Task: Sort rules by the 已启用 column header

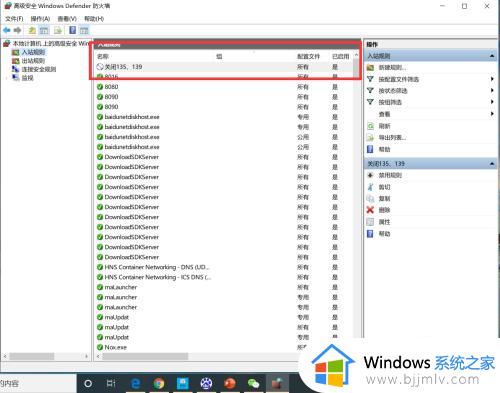Action: [341, 56]
